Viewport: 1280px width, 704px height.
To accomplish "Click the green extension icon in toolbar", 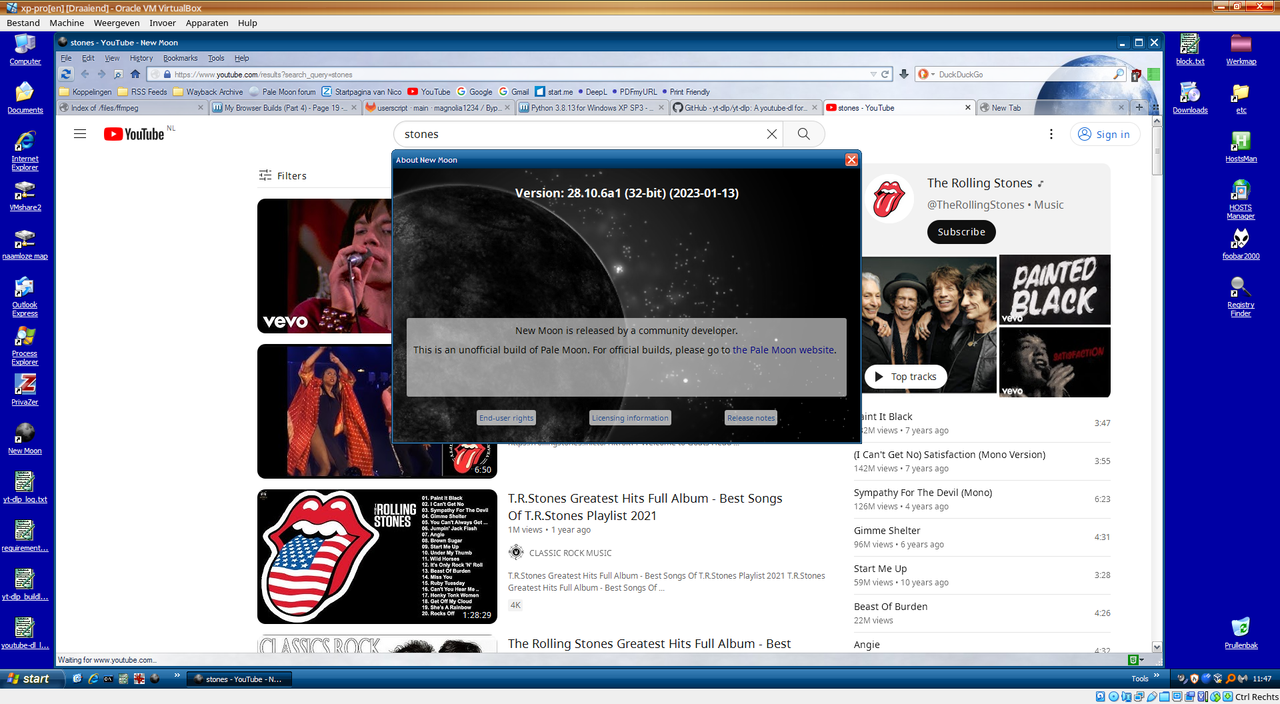I will pyautogui.click(x=1153, y=74).
